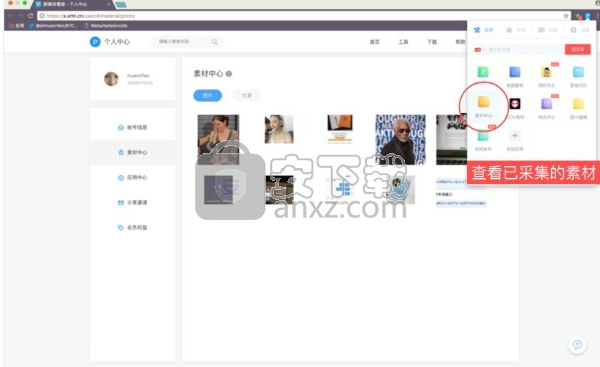The width and height of the screenshot is (600, 367).
Task: Select the blue 图片 tab
Action: click(207, 95)
